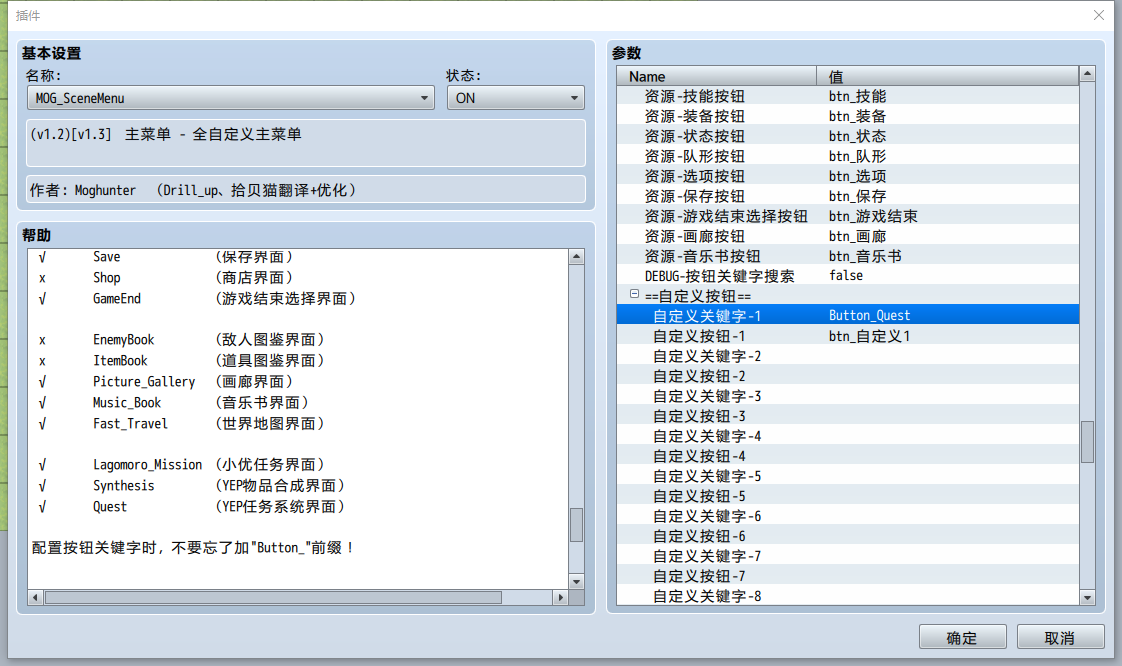Open the ON status dropdown
The height and width of the screenshot is (666, 1122).
click(x=515, y=98)
